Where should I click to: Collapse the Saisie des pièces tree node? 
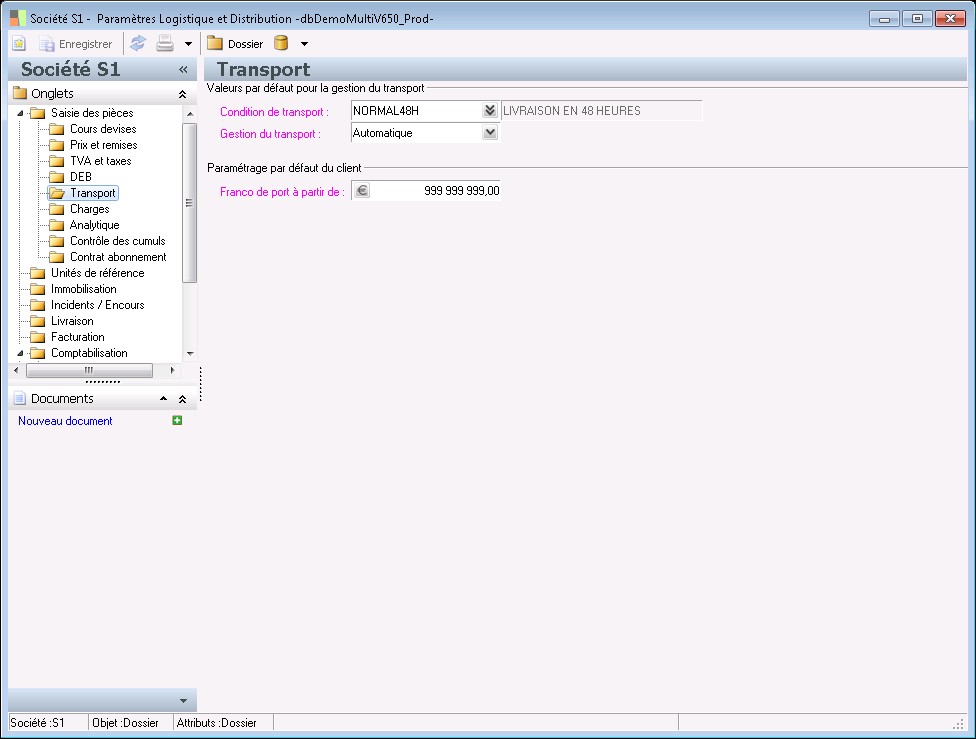[x=20, y=113]
